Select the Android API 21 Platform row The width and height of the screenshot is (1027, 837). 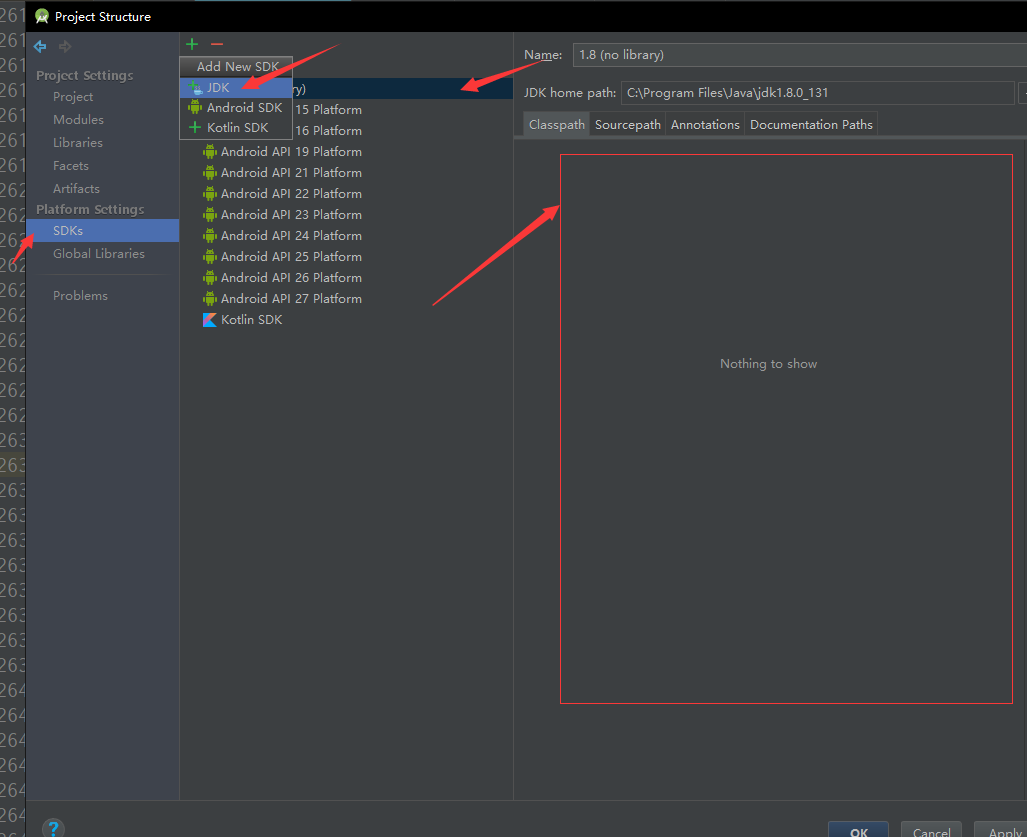point(346,173)
